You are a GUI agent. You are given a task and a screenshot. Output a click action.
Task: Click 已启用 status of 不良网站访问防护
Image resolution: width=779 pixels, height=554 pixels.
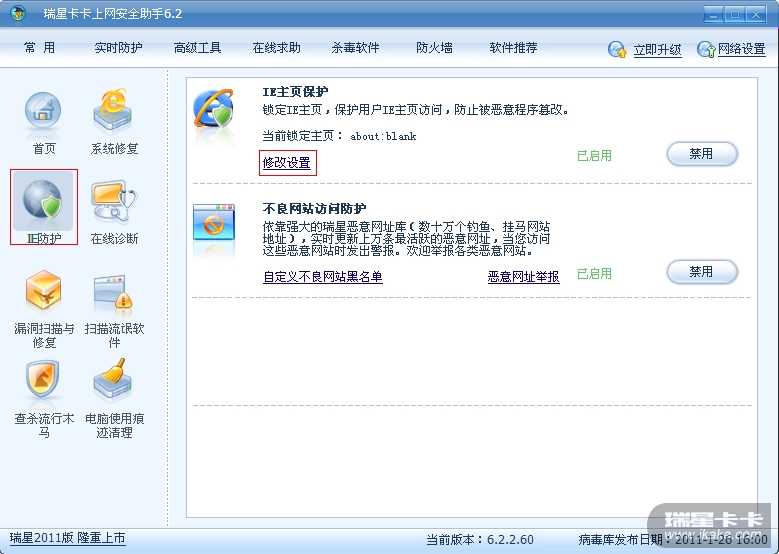[594, 273]
